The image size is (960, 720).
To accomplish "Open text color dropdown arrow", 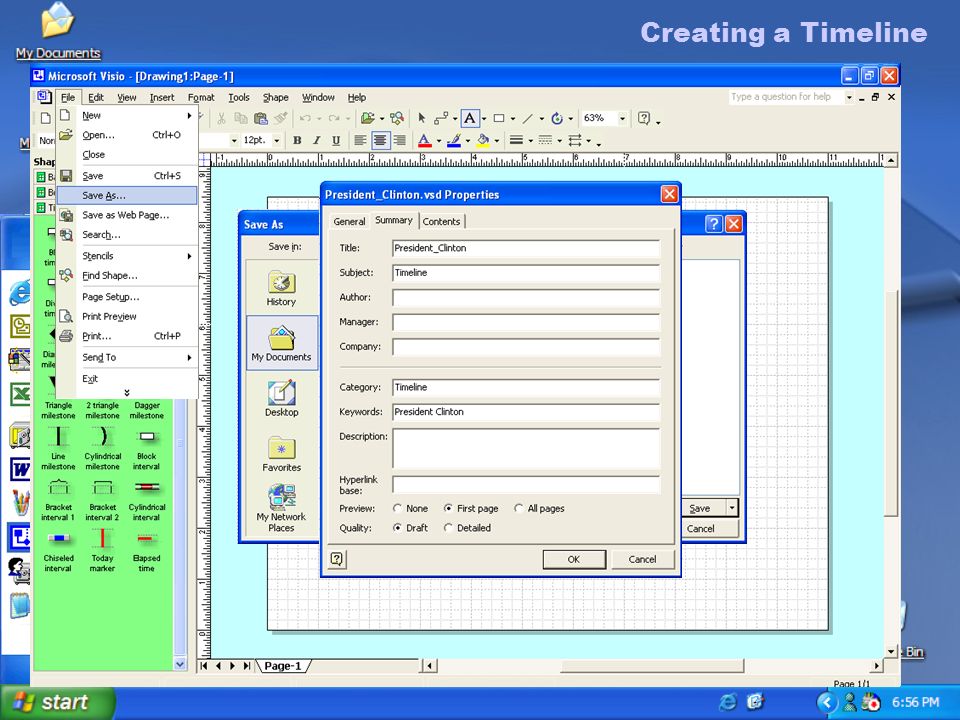I will pos(438,141).
